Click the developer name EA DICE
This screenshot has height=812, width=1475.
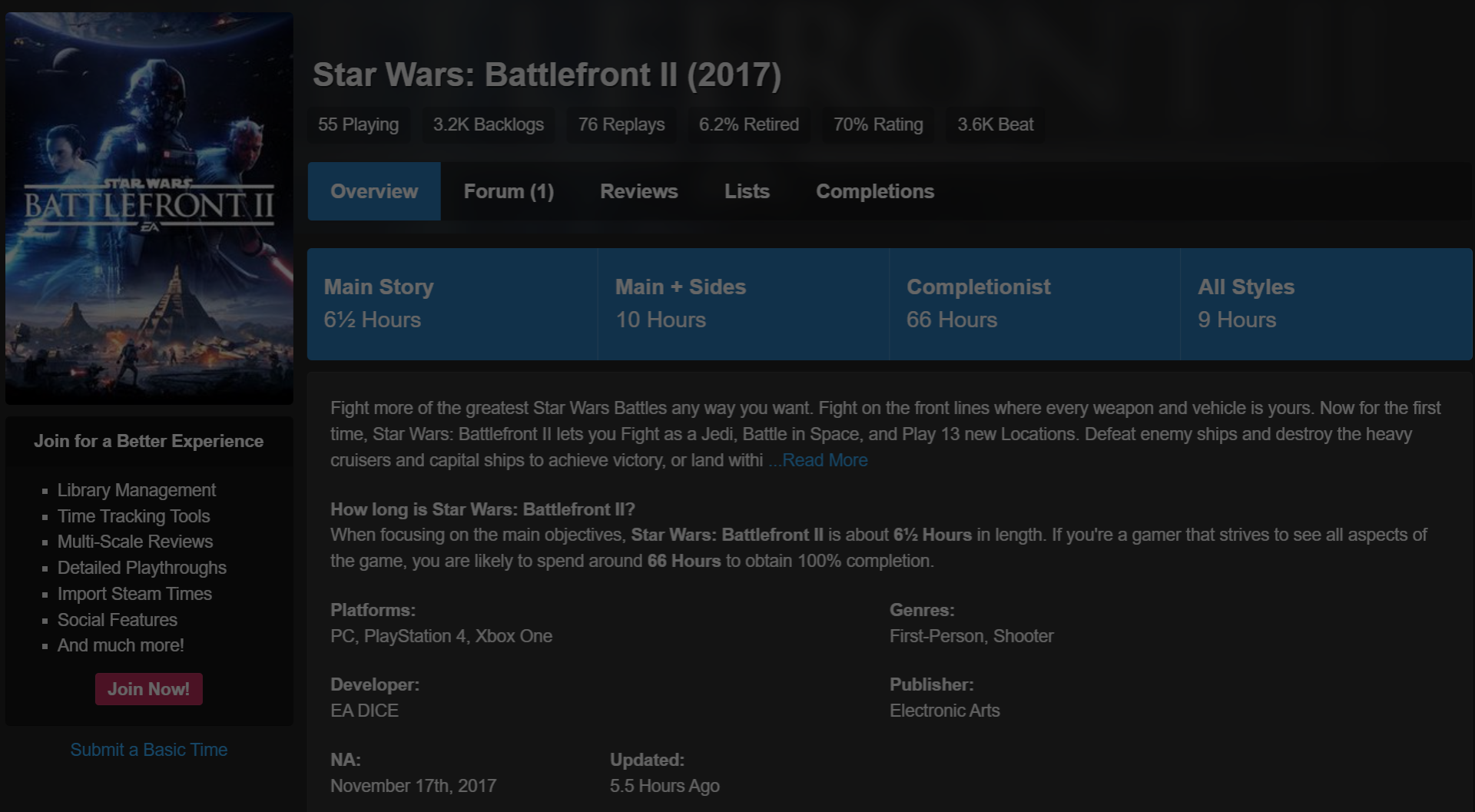coord(365,711)
